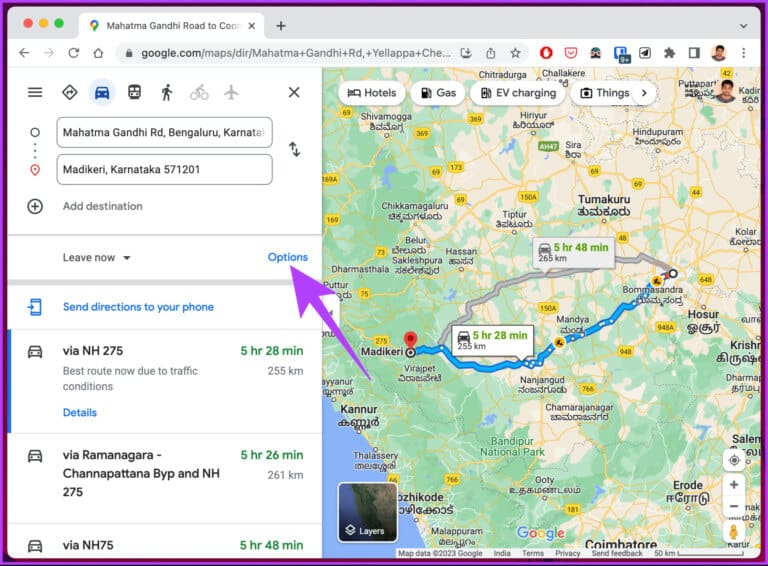This screenshot has width=768, height=566.
Task: Click Send feedback link
Action: pos(617,553)
